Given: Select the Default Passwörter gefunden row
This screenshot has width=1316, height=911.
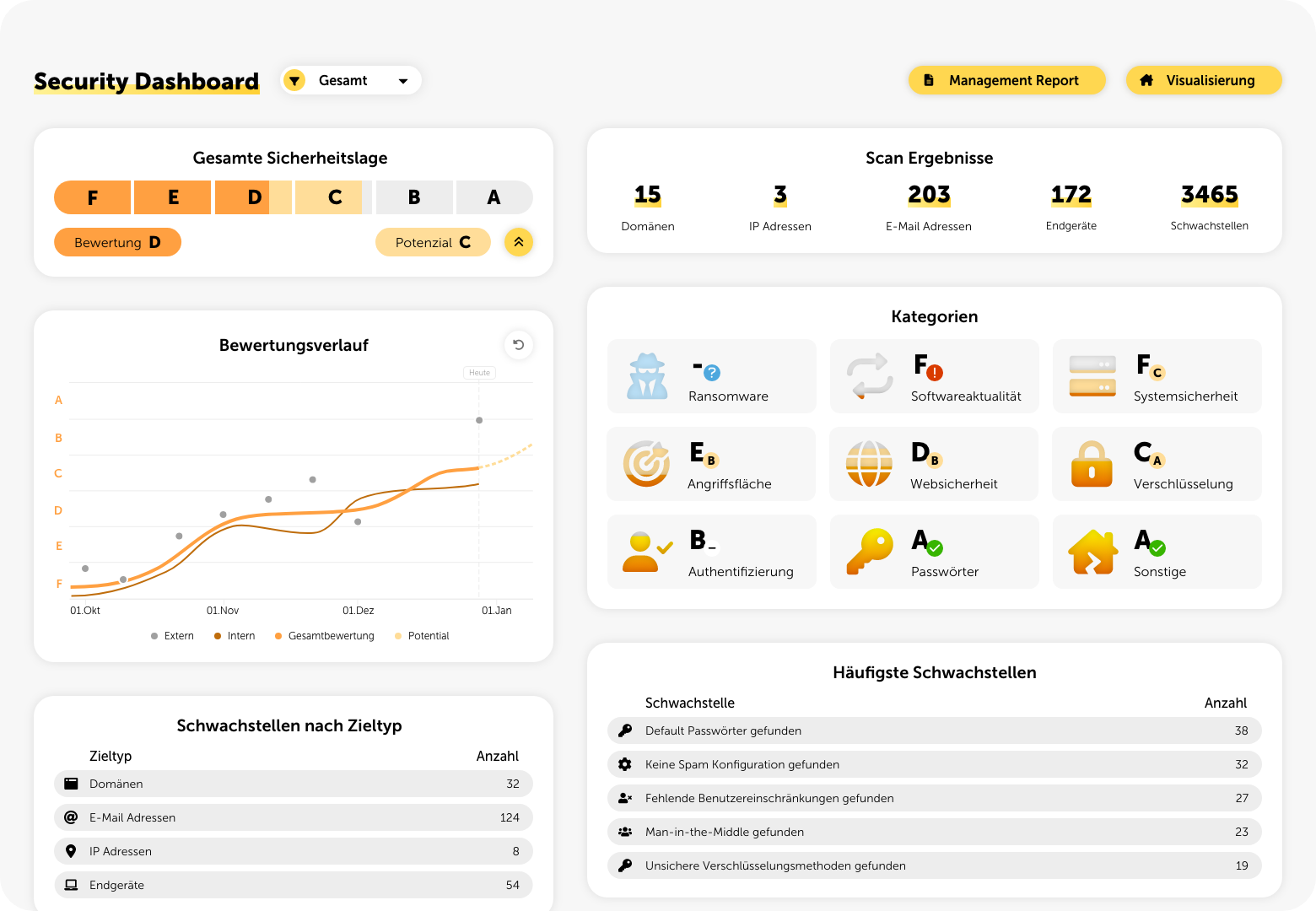Looking at the screenshot, I should tap(935, 730).
